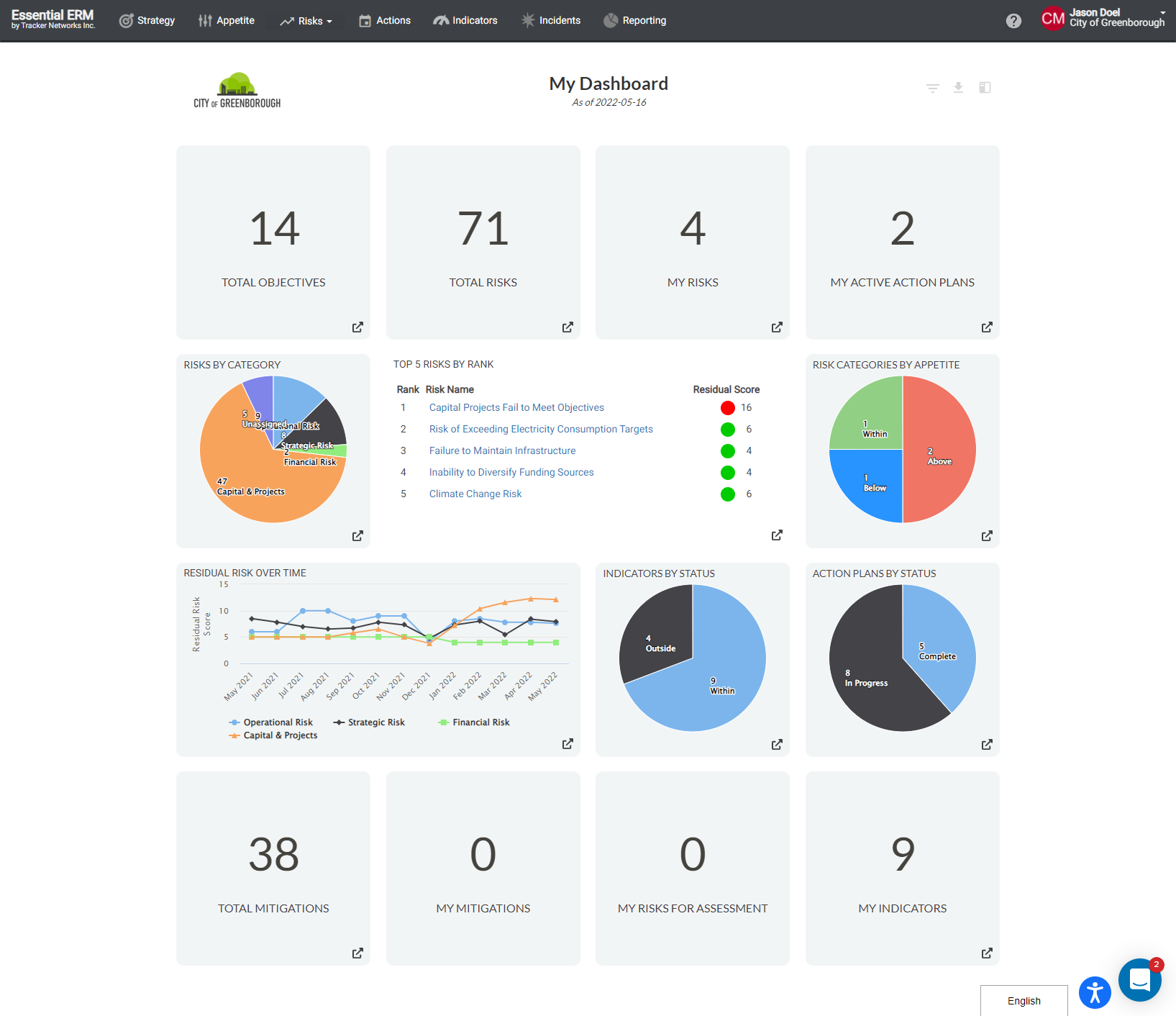Open the Intercom chat bubble
This screenshot has width=1176, height=1016.
[1139, 979]
